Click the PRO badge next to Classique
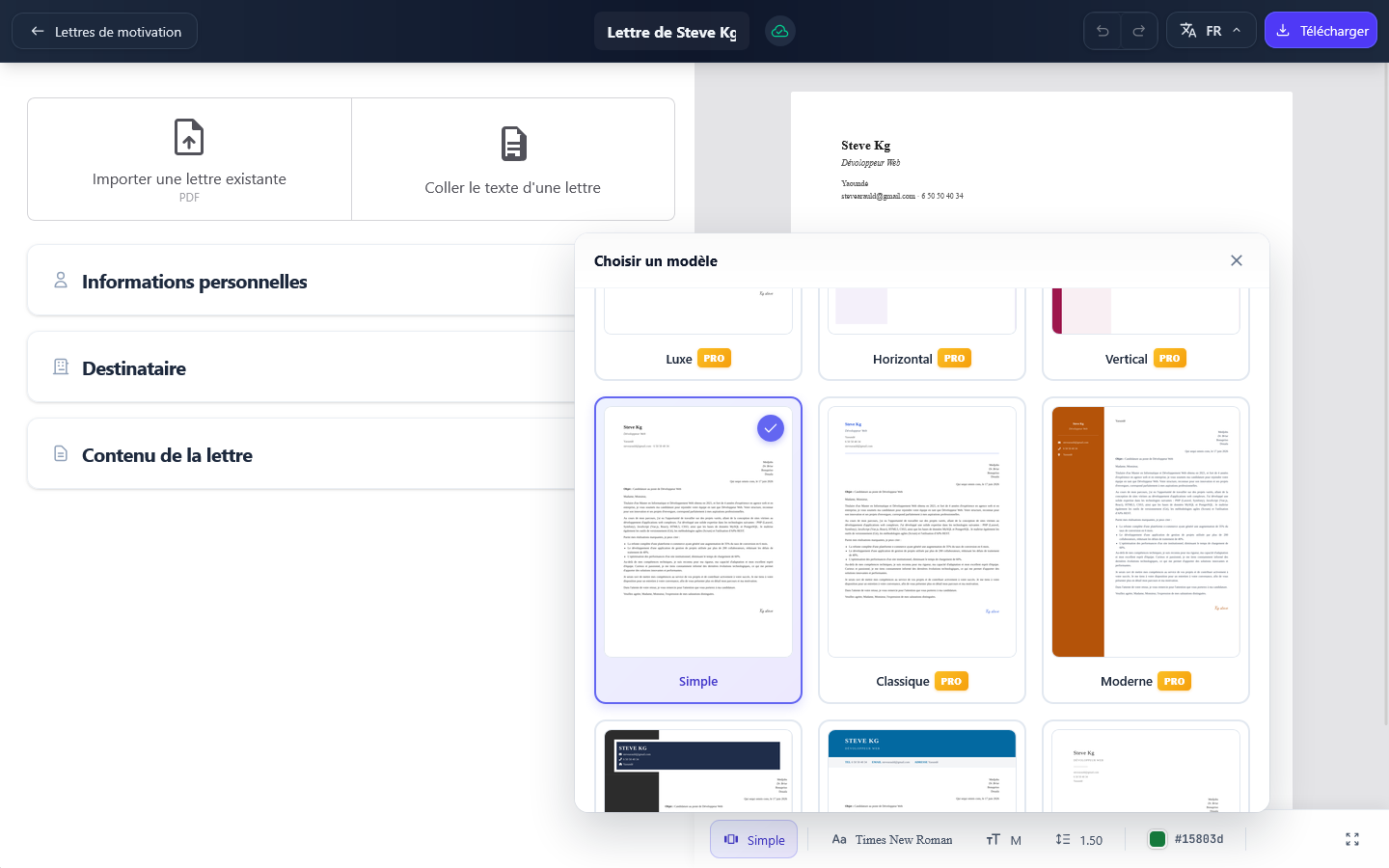Screen dimensions: 1389x868 [951, 681]
